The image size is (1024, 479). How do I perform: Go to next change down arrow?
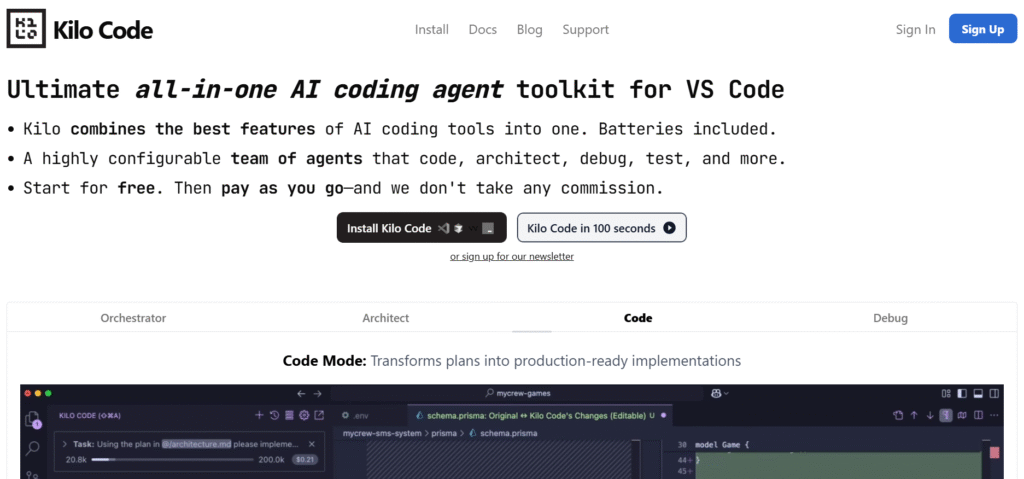(930, 415)
